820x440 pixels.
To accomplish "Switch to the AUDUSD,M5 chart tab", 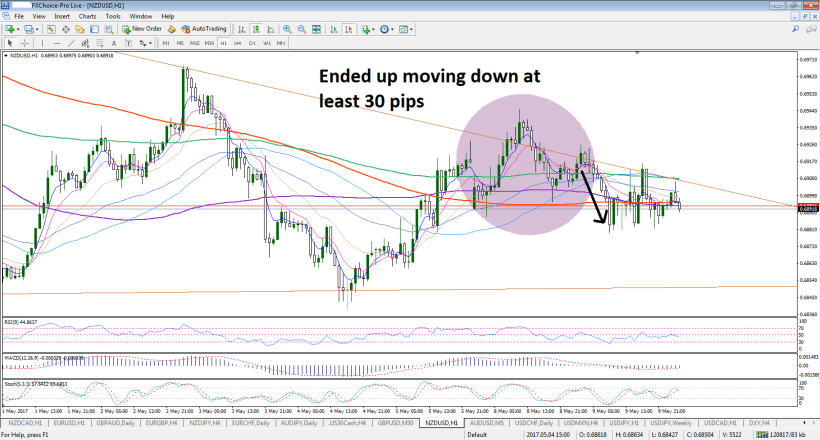I will pyautogui.click(x=486, y=423).
